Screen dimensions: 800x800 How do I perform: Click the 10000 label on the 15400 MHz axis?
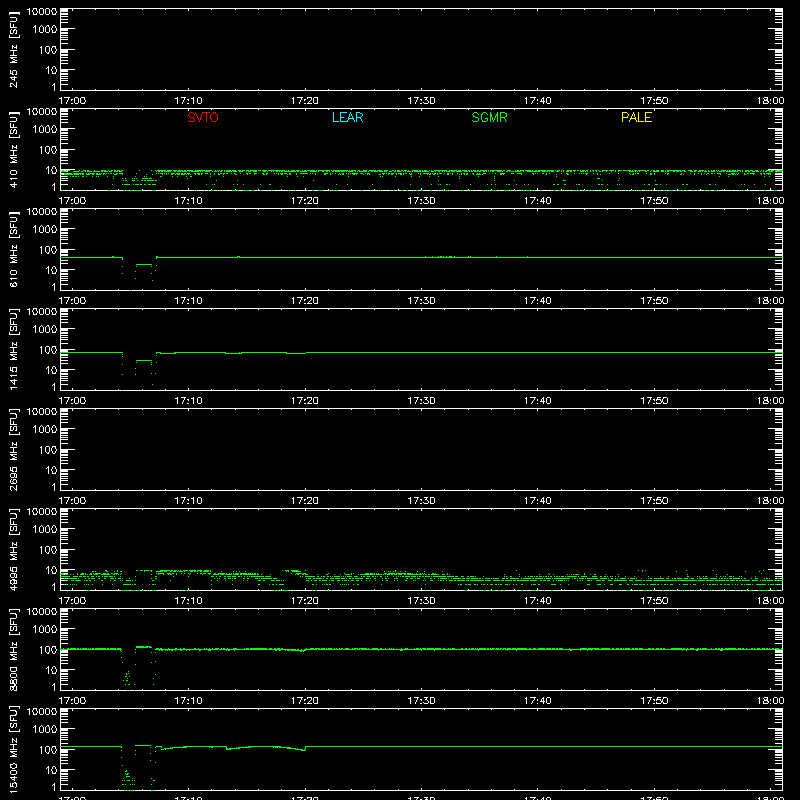42,712
